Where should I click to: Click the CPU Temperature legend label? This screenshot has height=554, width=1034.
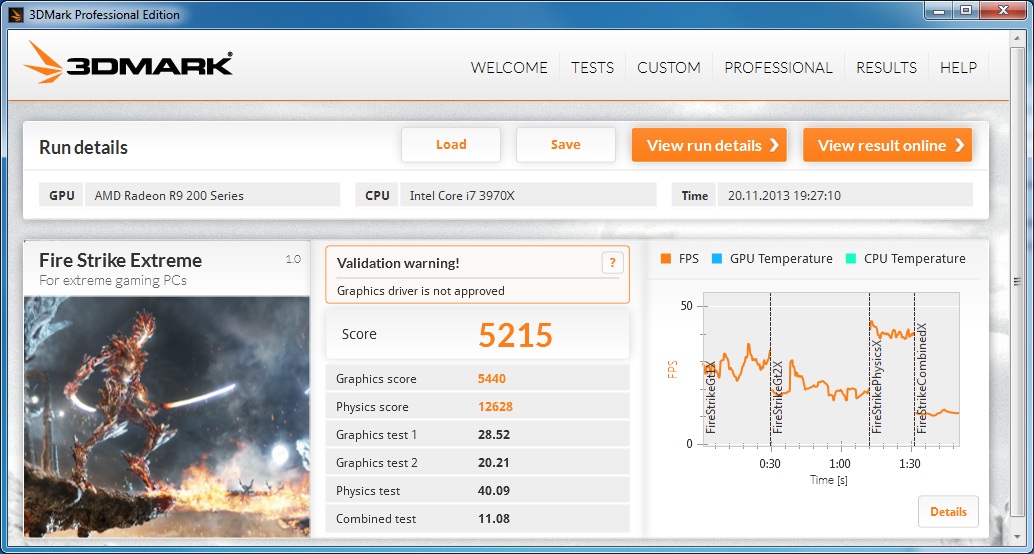coord(915,259)
